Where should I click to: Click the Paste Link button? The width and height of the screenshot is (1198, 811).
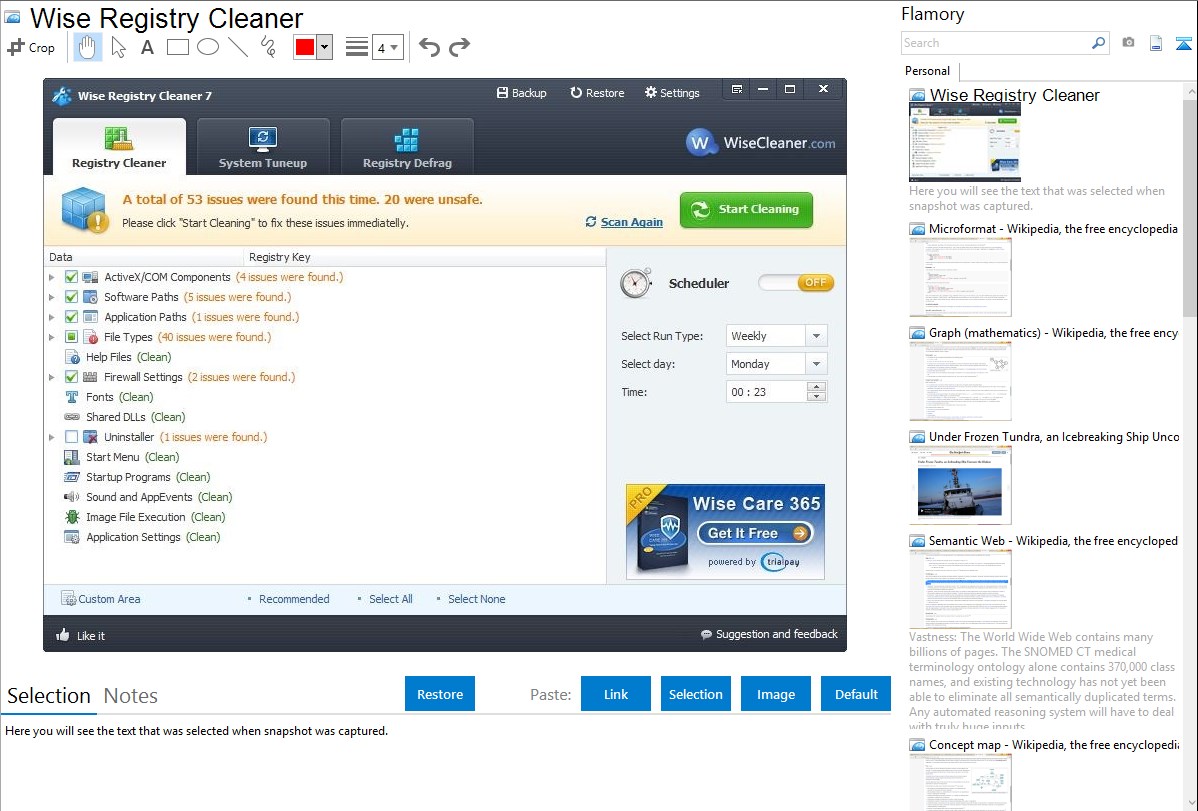coord(616,693)
